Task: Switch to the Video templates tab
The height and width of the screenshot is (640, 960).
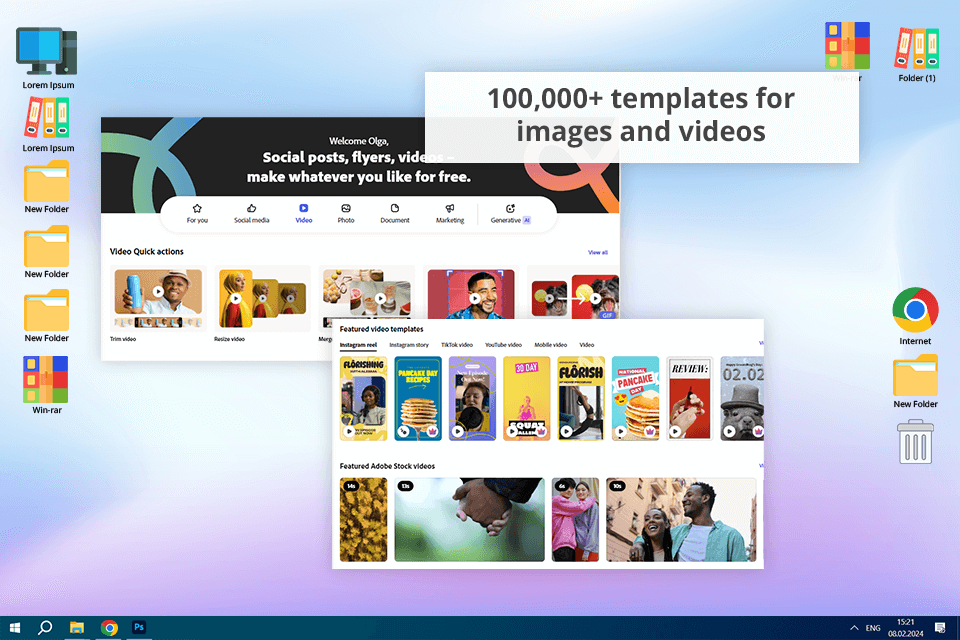Action: click(x=587, y=345)
